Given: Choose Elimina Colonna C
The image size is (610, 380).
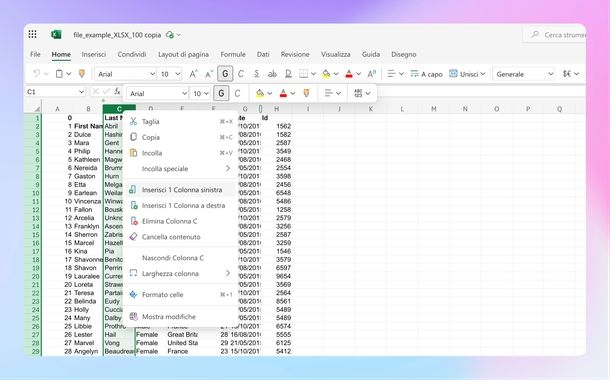Looking at the screenshot, I should 181,221.
